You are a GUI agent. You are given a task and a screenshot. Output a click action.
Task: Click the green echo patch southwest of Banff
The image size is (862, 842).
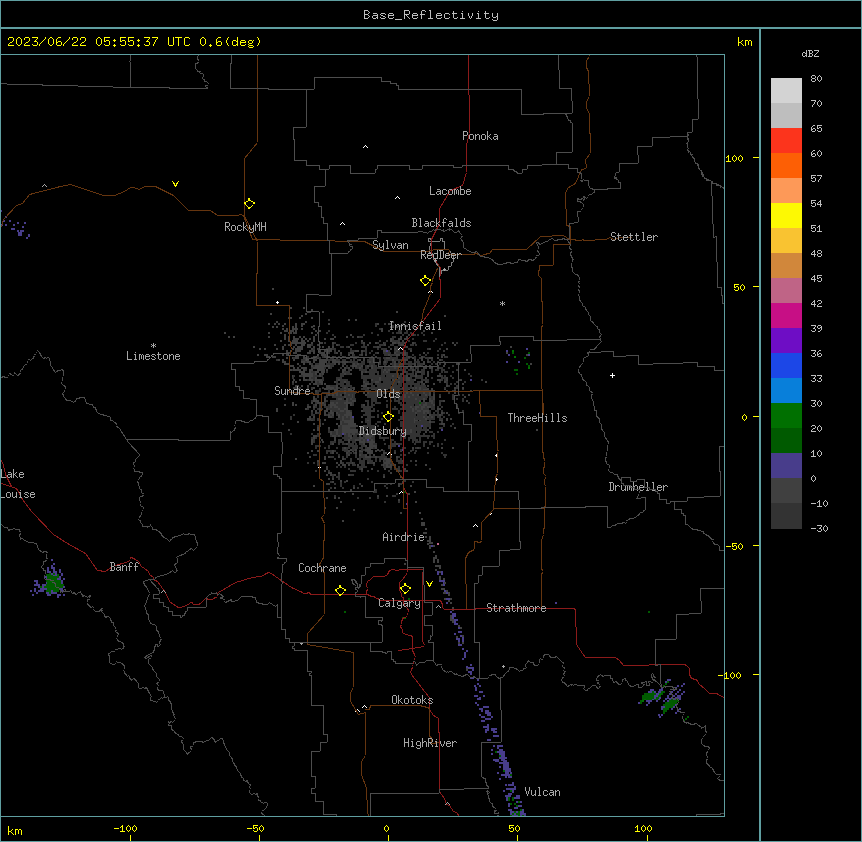coord(53,583)
